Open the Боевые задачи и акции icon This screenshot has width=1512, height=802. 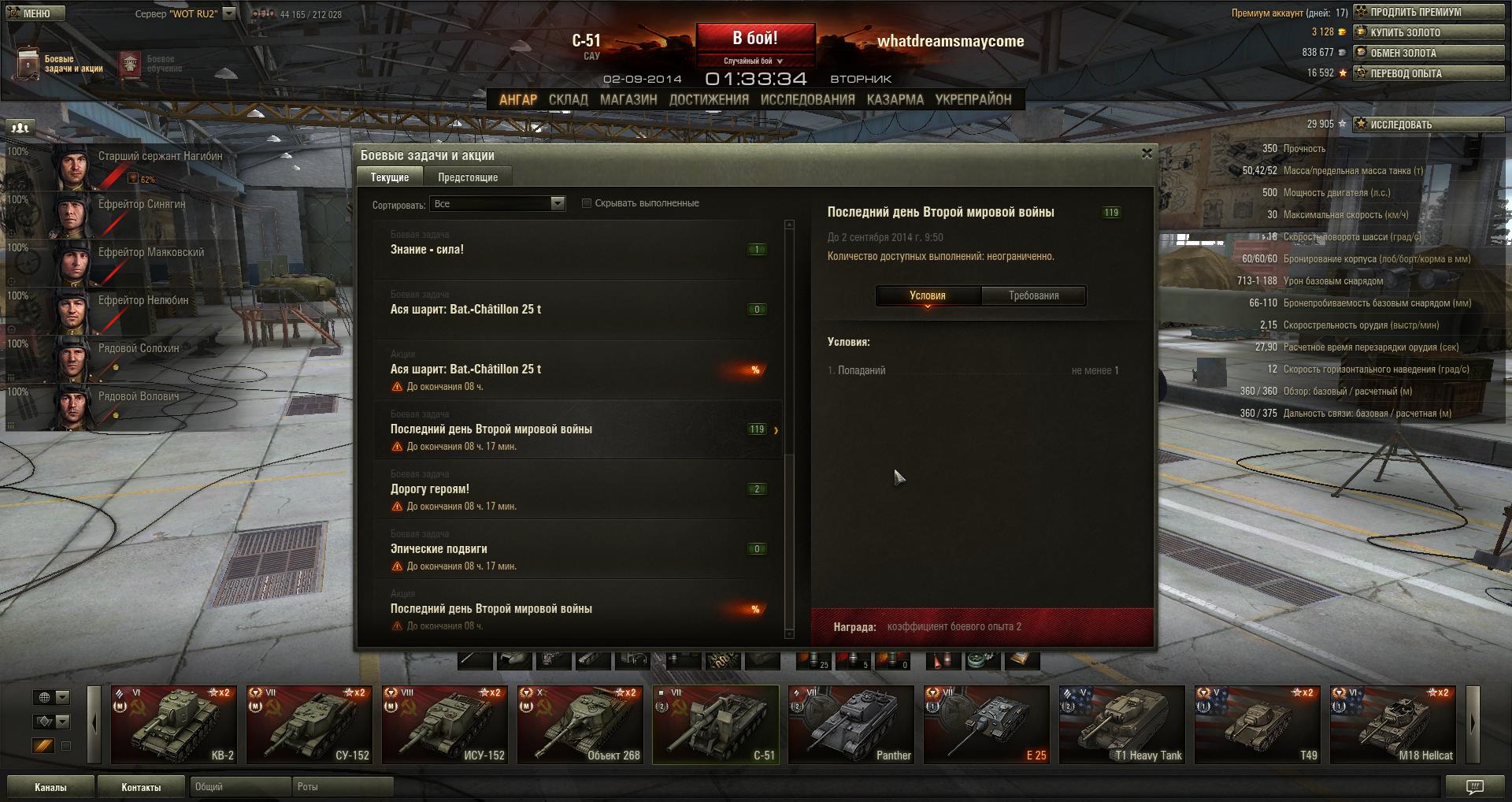(x=28, y=64)
